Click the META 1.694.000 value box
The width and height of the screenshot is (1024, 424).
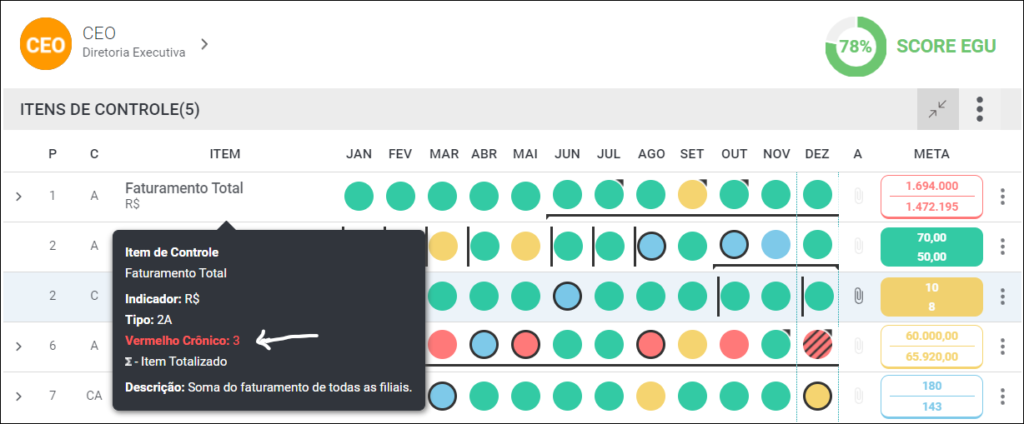[932, 196]
